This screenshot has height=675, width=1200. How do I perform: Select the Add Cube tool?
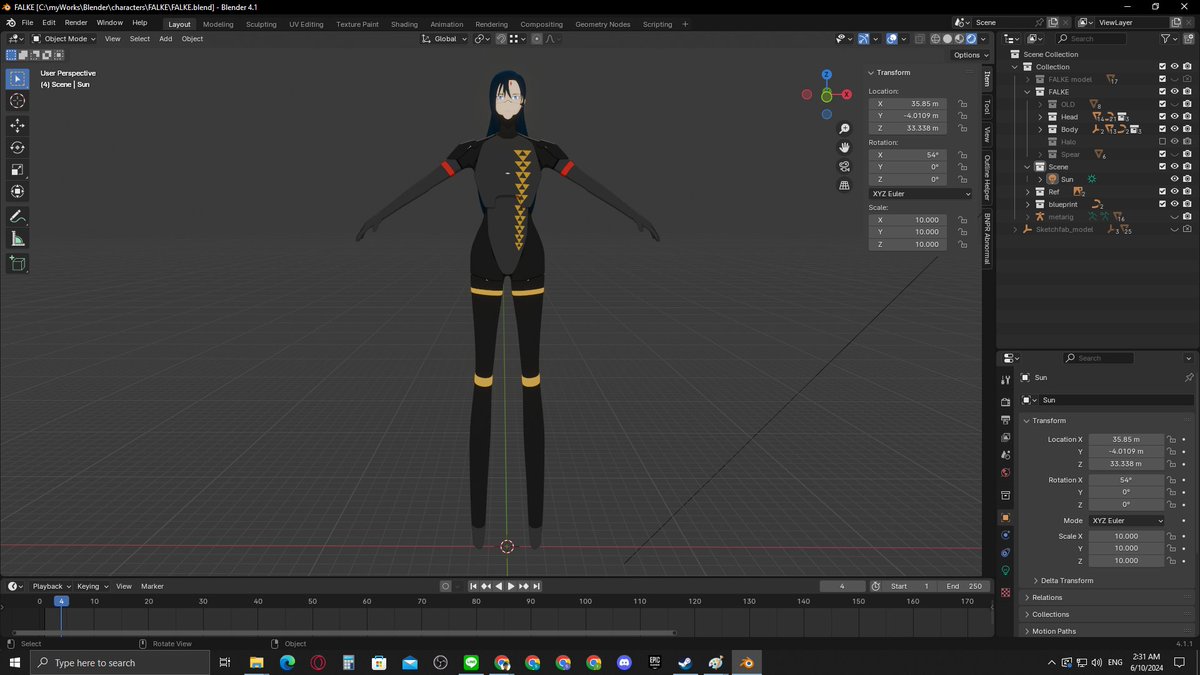[17, 263]
